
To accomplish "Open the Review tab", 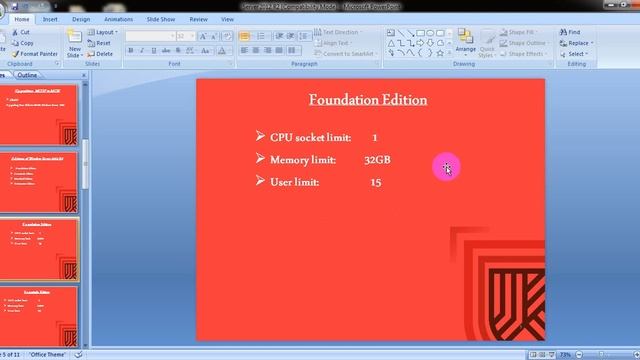I will pyautogui.click(x=198, y=19).
